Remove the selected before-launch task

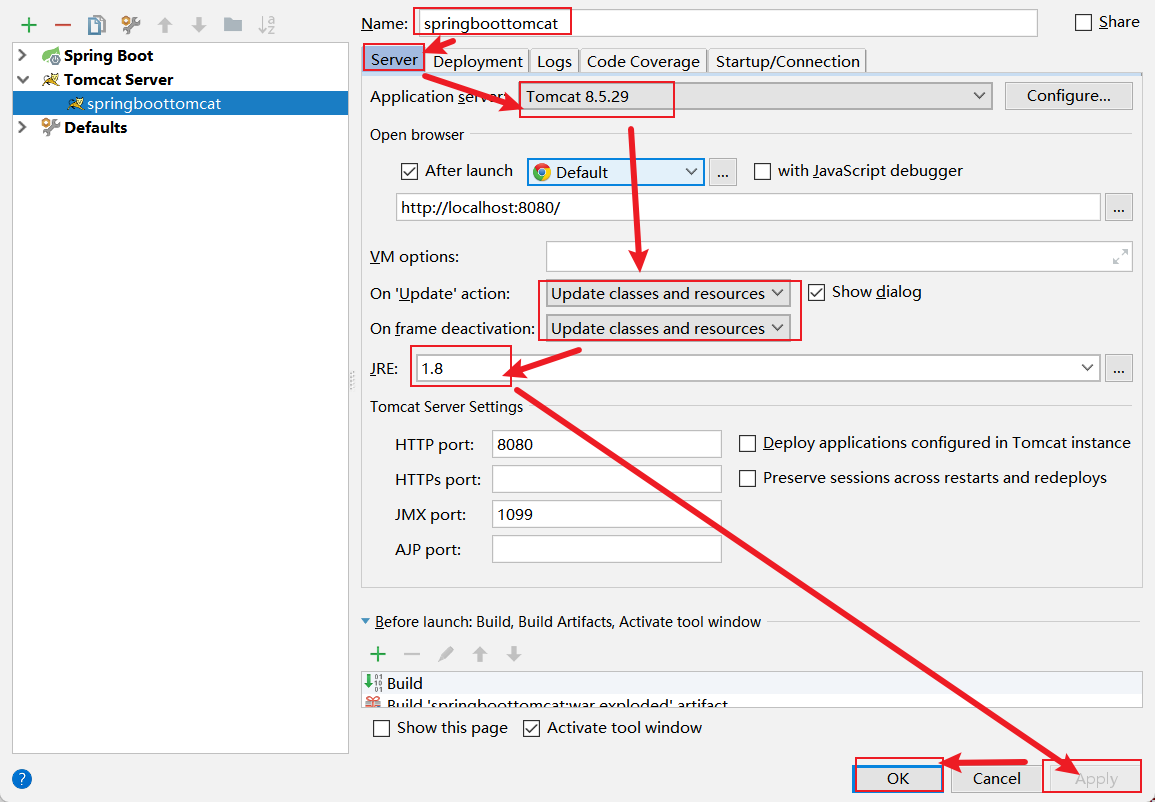pos(412,654)
